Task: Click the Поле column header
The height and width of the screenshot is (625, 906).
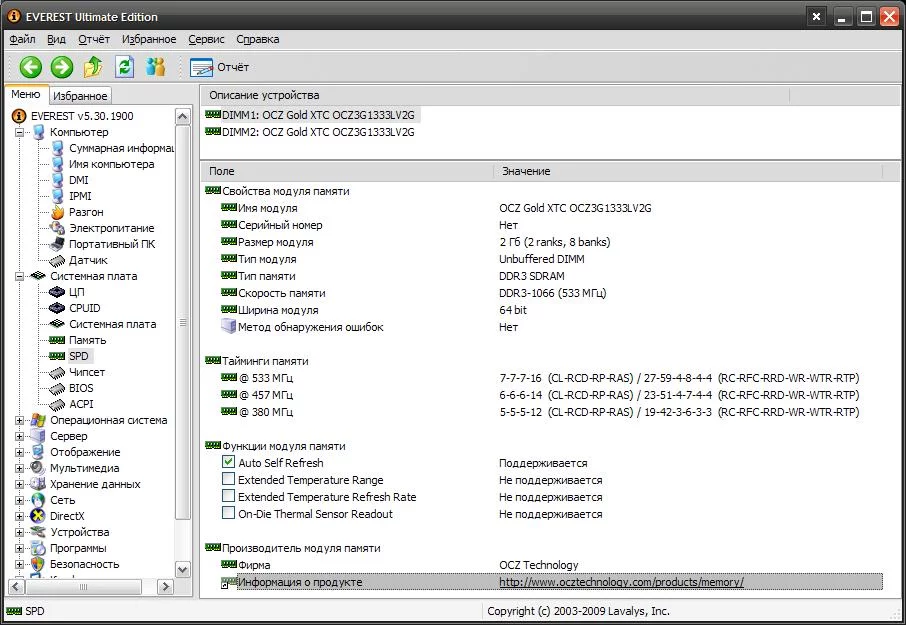Action: click(222, 171)
